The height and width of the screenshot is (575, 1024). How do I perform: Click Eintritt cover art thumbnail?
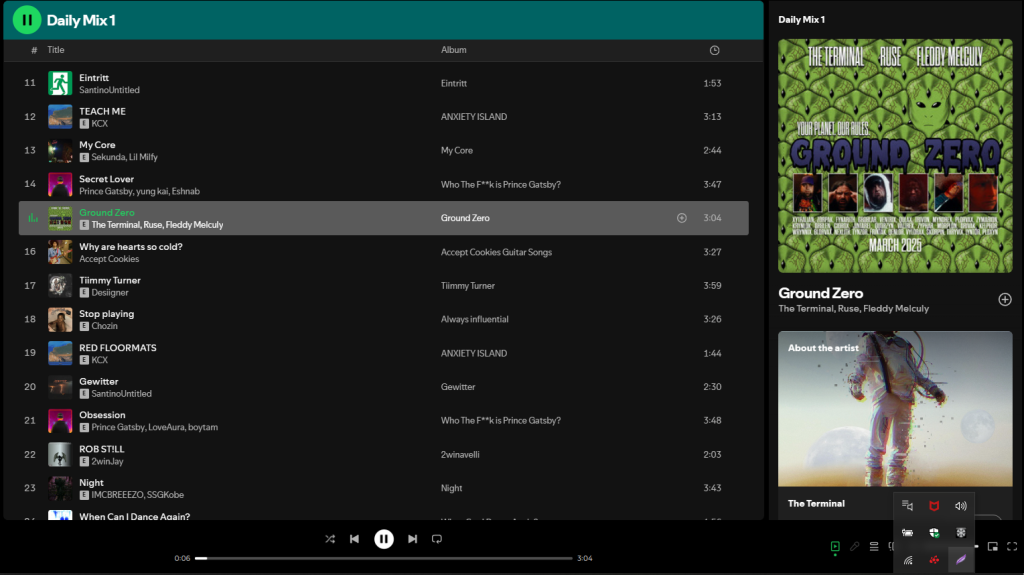pyautogui.click(x=60, y=83)
